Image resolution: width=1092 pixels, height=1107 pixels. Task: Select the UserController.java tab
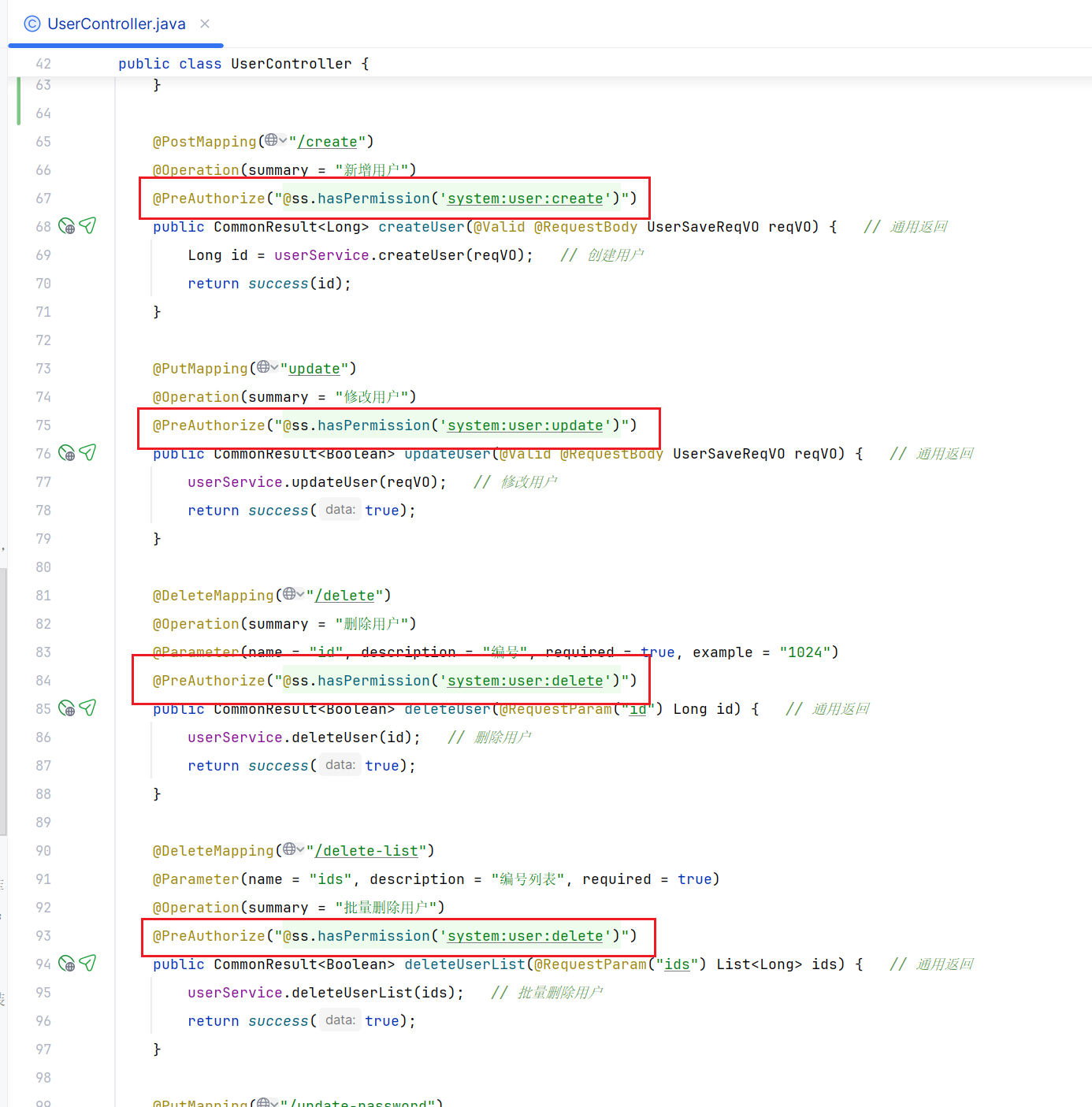point(117,24)
